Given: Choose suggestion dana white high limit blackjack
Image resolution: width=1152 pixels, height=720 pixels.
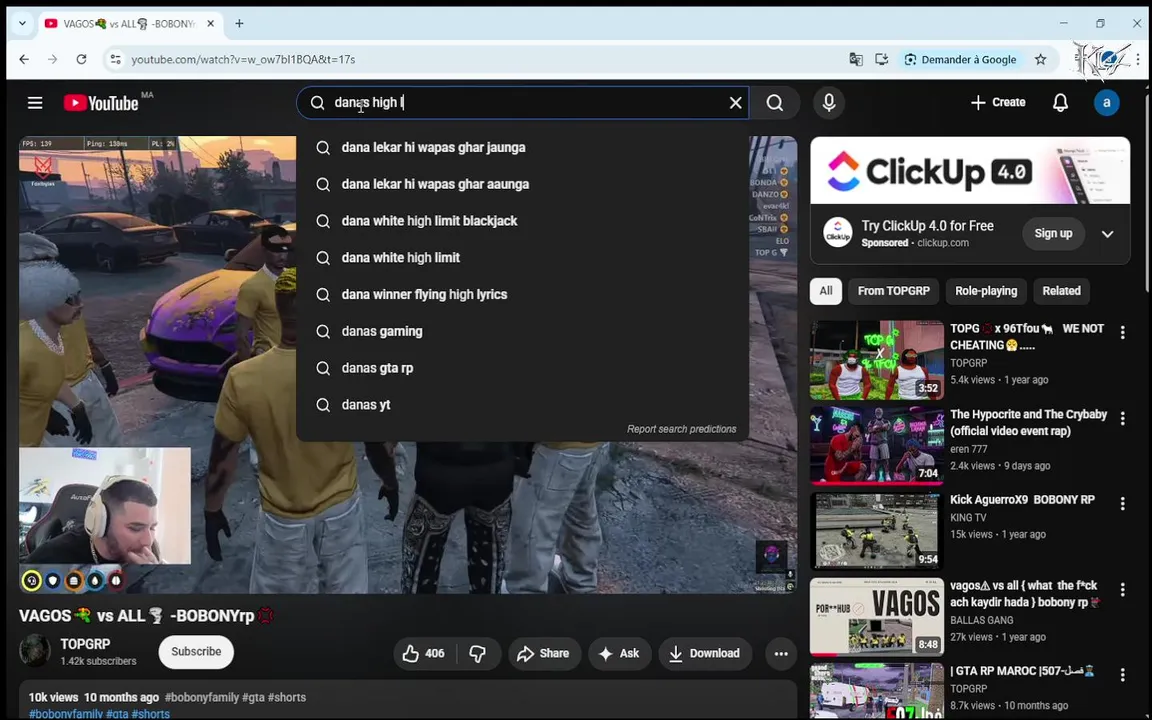Looking at the screenshot, I should pyautogui.click(x=522, y=221).
